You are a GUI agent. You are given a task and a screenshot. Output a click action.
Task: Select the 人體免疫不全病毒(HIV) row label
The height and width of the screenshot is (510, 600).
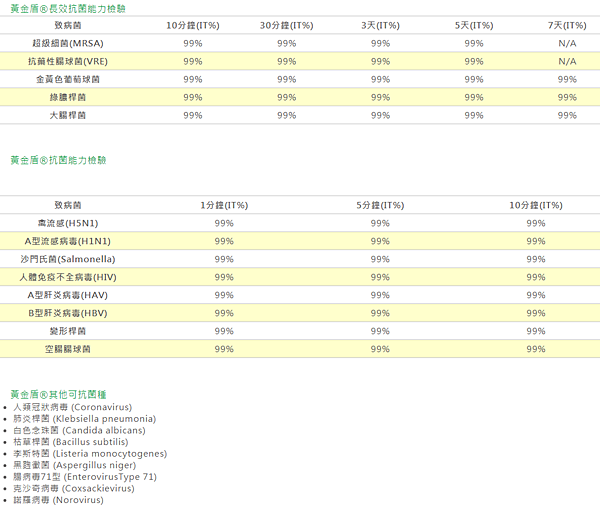68,277
